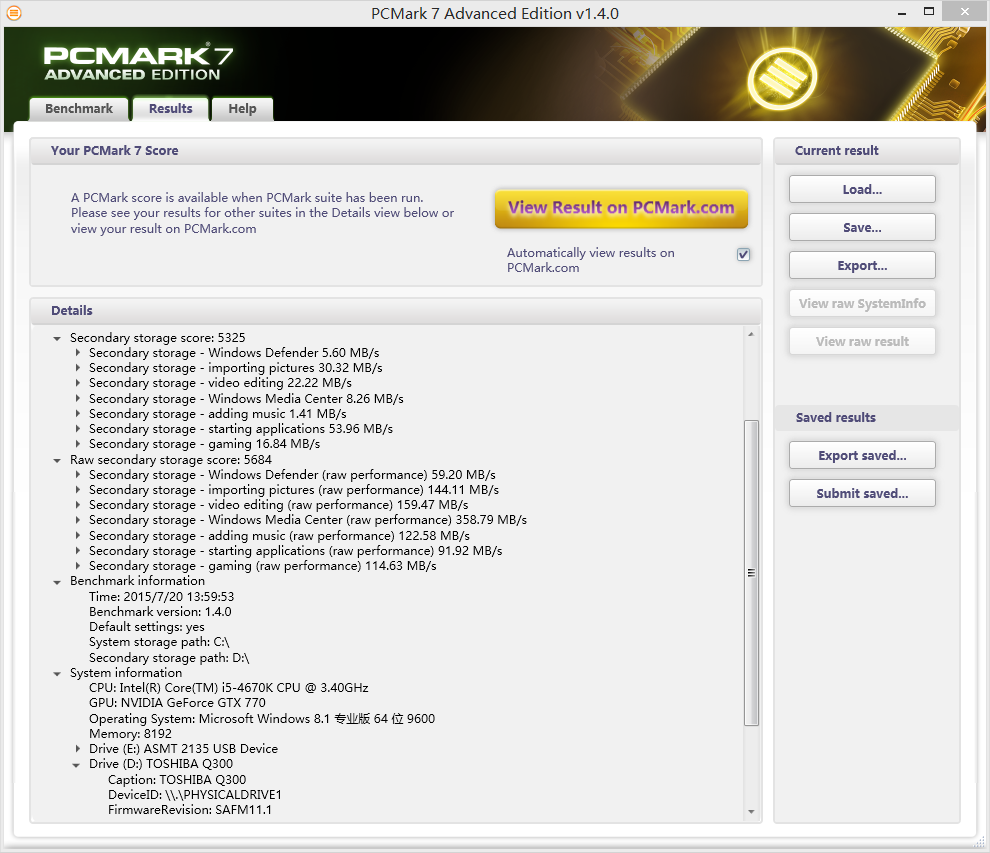
Task: Minimize the PCMark 7 window
Action: coord(902,13)
